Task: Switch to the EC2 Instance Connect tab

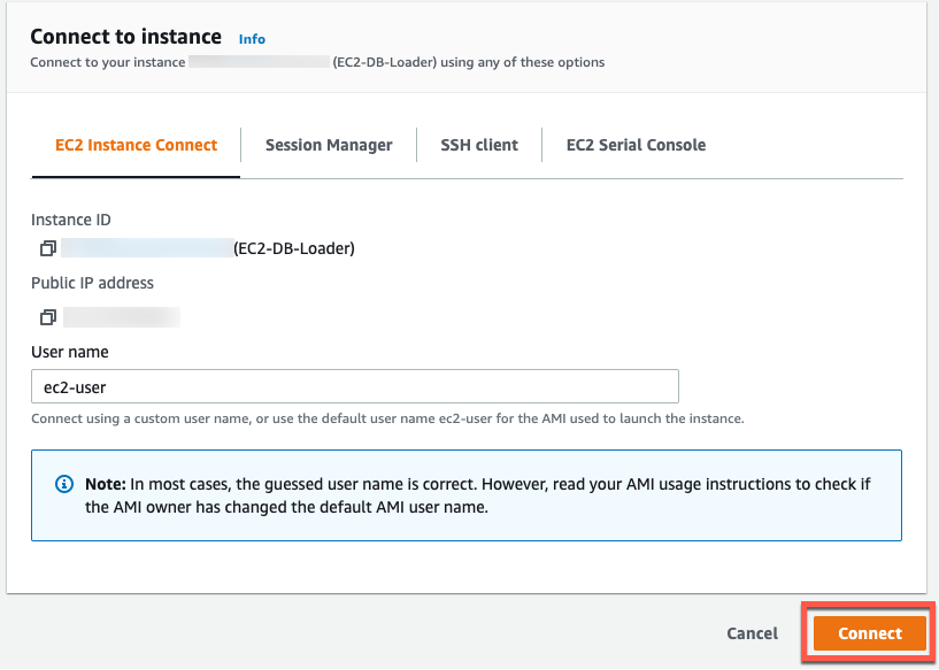Action: [x=136, y=145]
